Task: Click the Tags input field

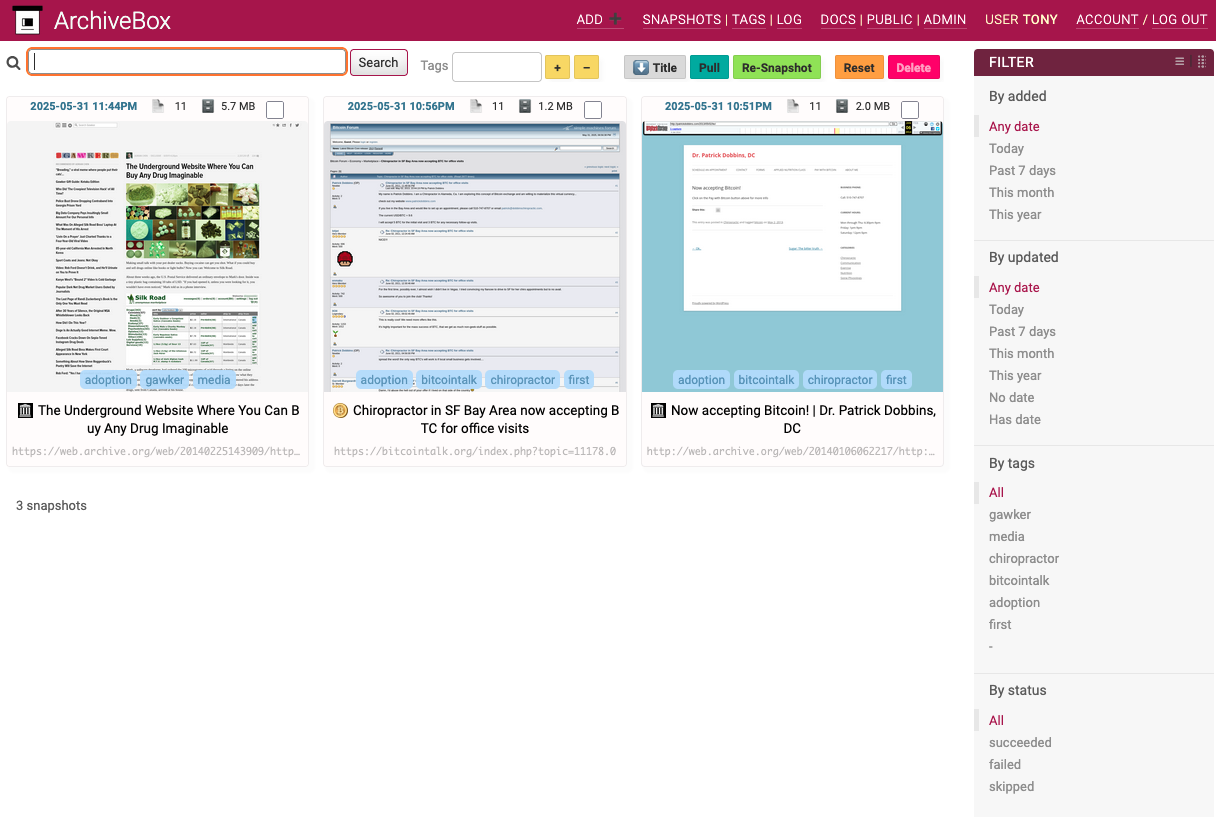Action: [x=496, y=67]
